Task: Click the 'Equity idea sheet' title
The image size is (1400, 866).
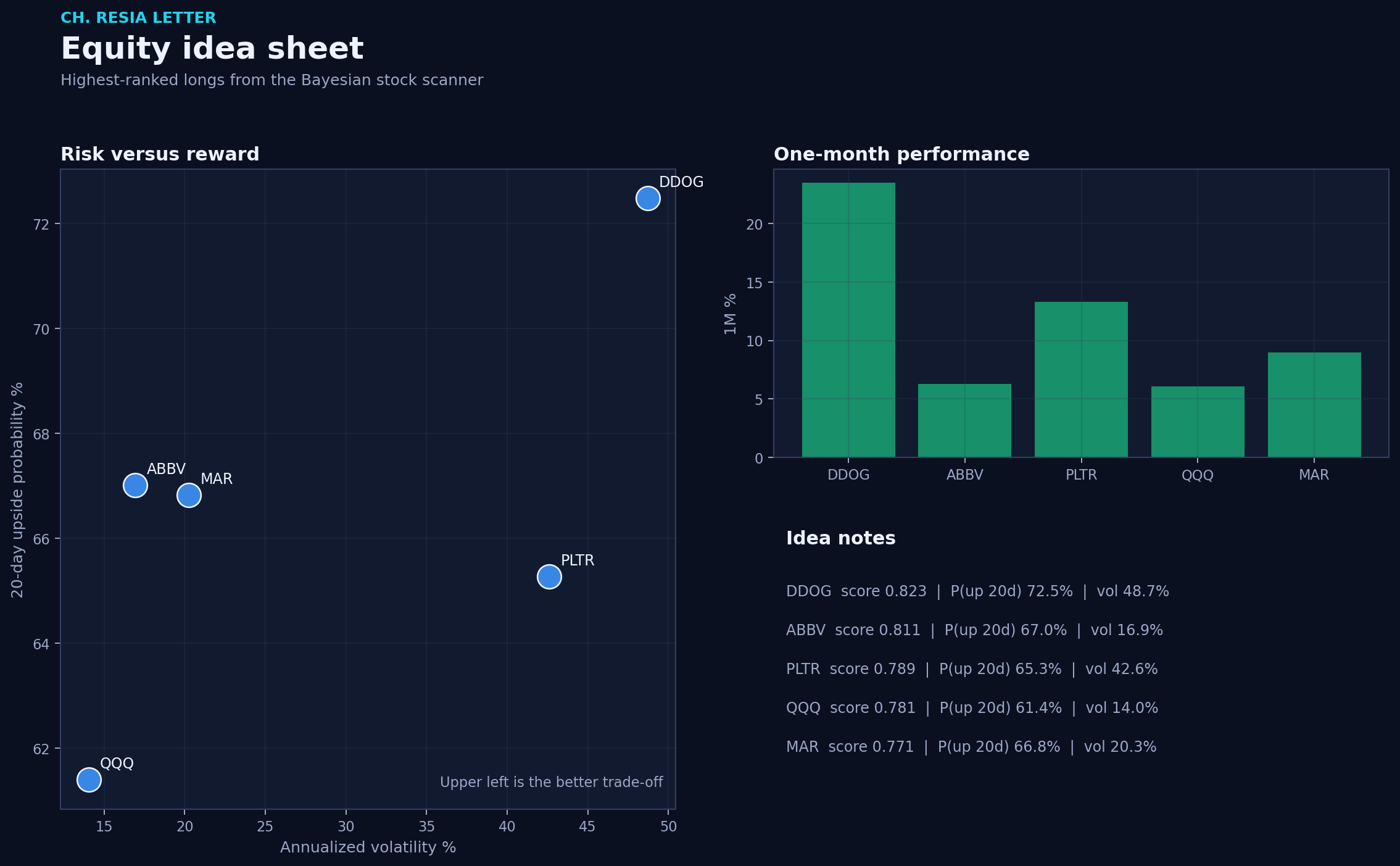Action: coord(212,49)
